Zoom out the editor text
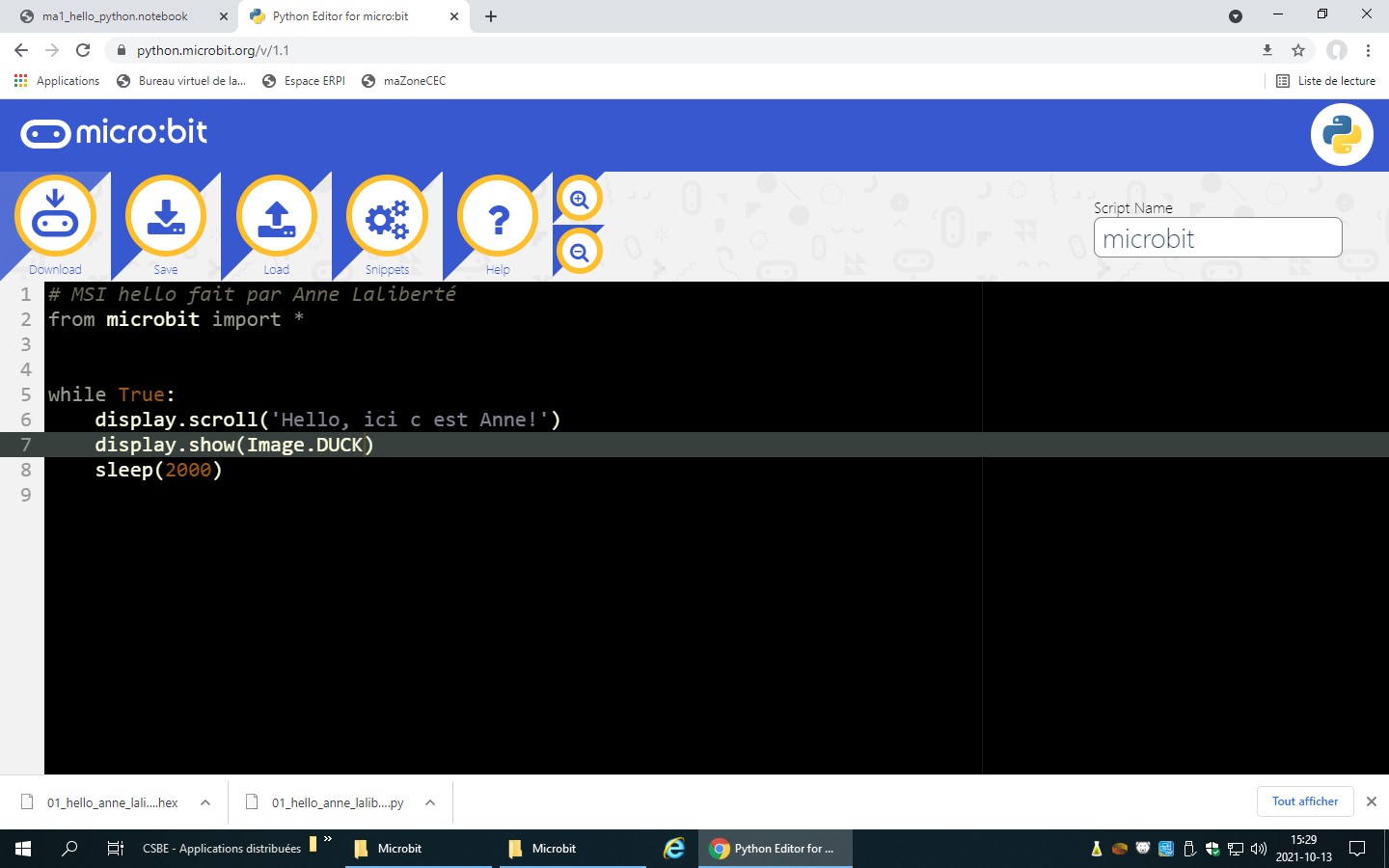The image size is (1389, 868). [579, 253]
